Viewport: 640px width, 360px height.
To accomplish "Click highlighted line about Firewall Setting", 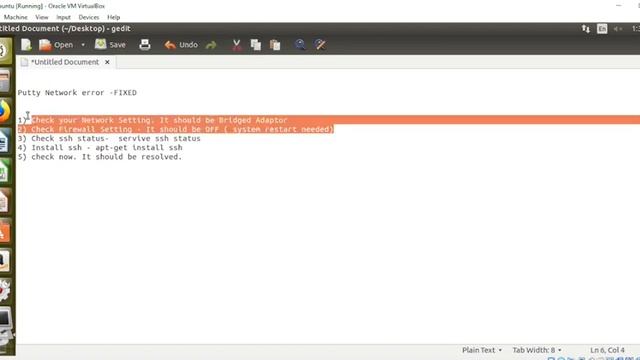I will (176, 129).
